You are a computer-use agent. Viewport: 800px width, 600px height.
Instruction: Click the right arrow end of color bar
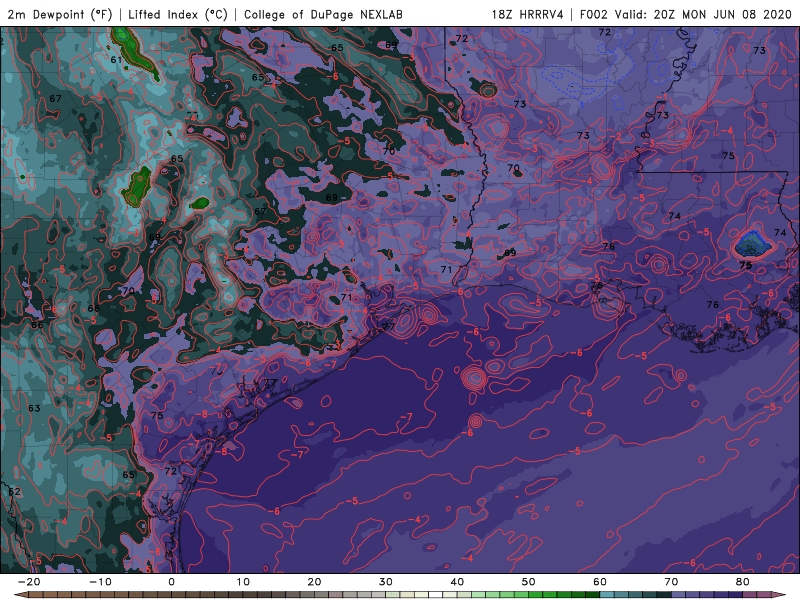(x=779, y=594)
